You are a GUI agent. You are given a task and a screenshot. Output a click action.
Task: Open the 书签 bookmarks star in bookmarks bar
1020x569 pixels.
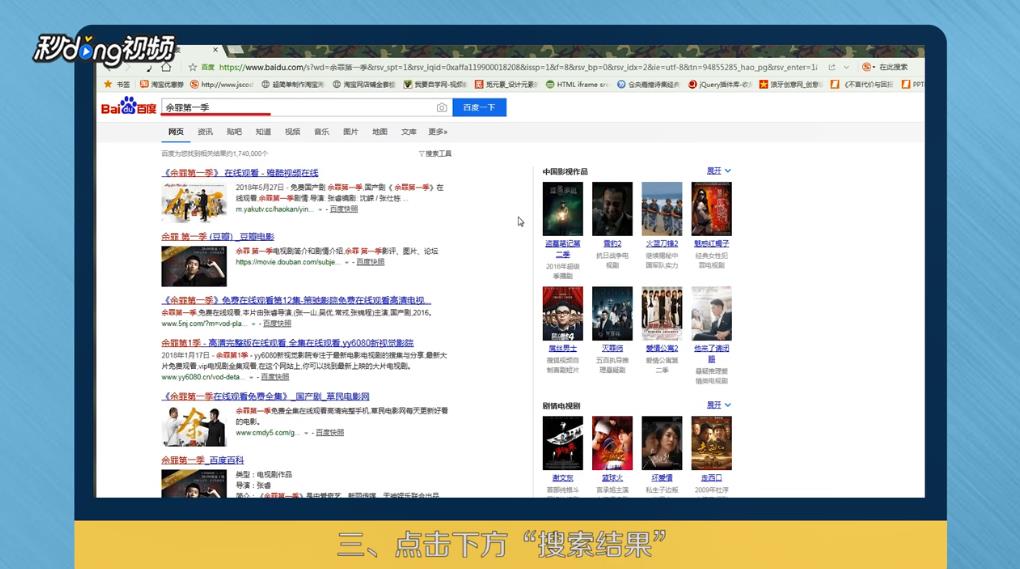(117, 85)
